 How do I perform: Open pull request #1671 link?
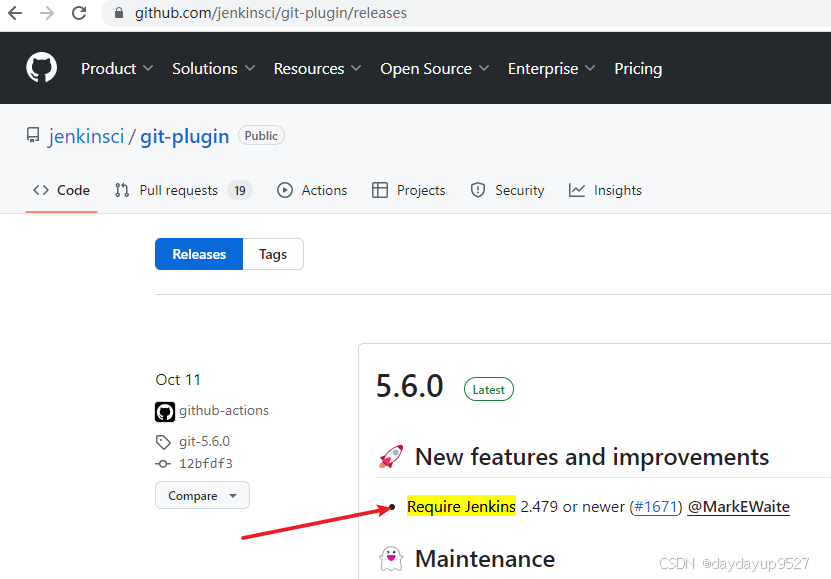click(656, 507)
